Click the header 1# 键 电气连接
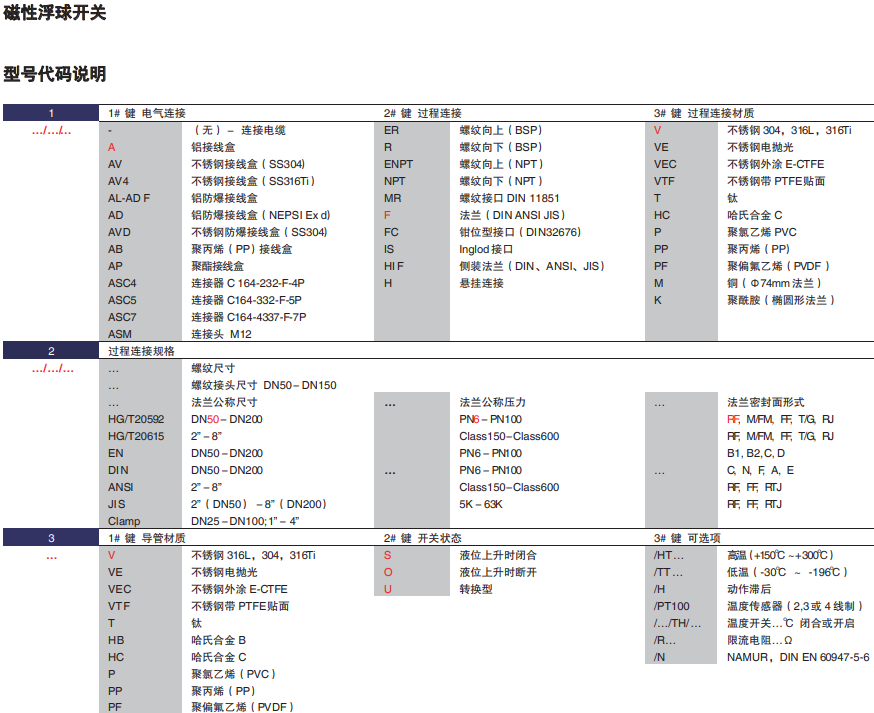 click(147, 113)
